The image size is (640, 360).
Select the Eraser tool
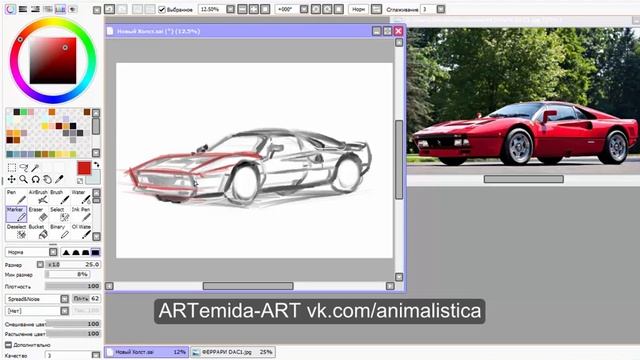[38, 214]
